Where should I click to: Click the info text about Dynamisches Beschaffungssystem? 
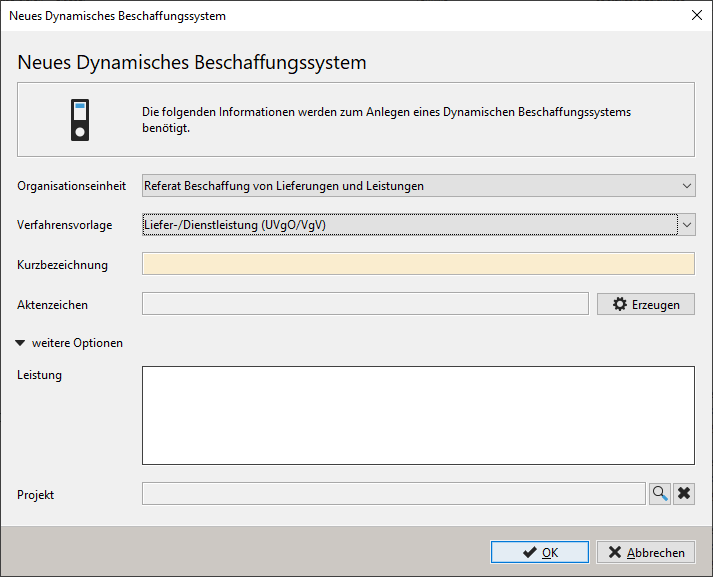[x=387, y=120]
